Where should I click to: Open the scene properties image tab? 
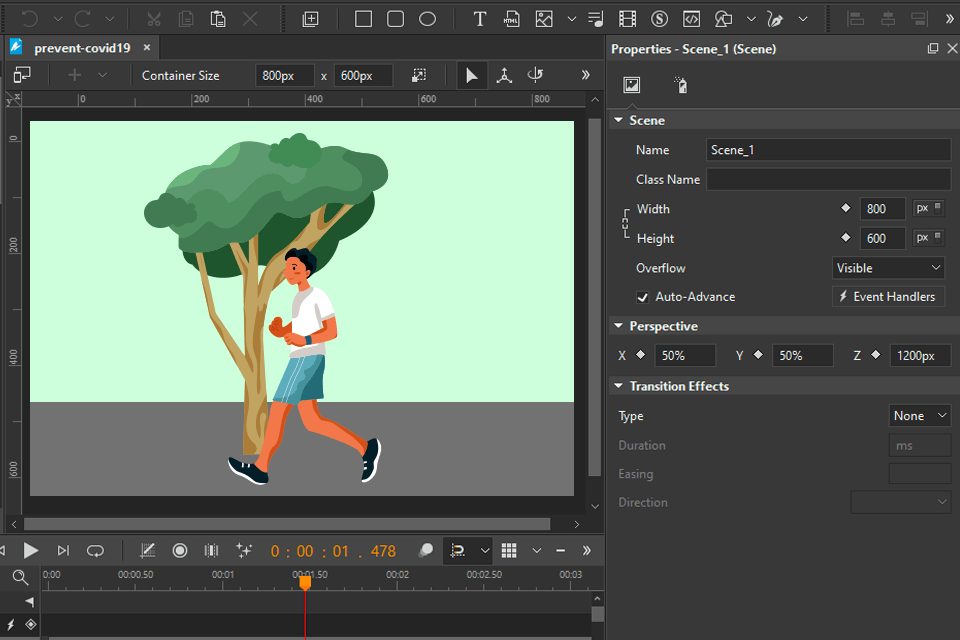tap(631, 86)
